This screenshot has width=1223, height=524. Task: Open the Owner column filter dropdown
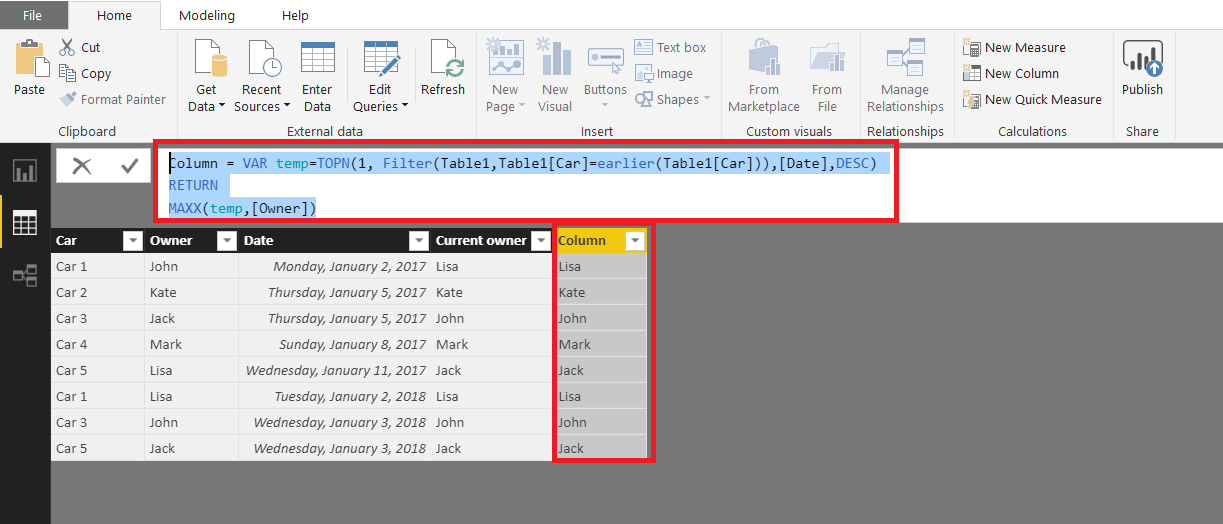[226, 240]
